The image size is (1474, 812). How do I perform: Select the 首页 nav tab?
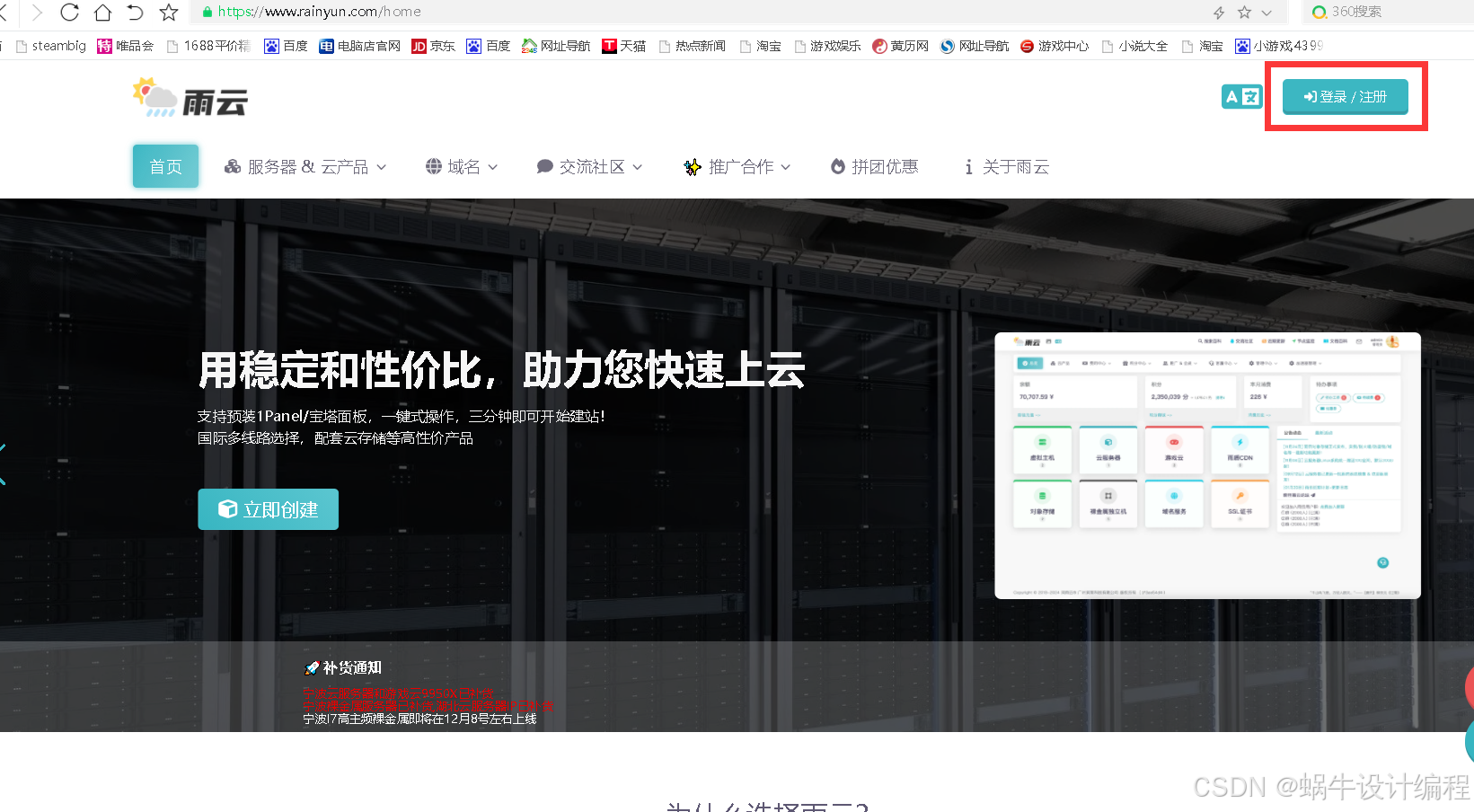pos(165,166)
